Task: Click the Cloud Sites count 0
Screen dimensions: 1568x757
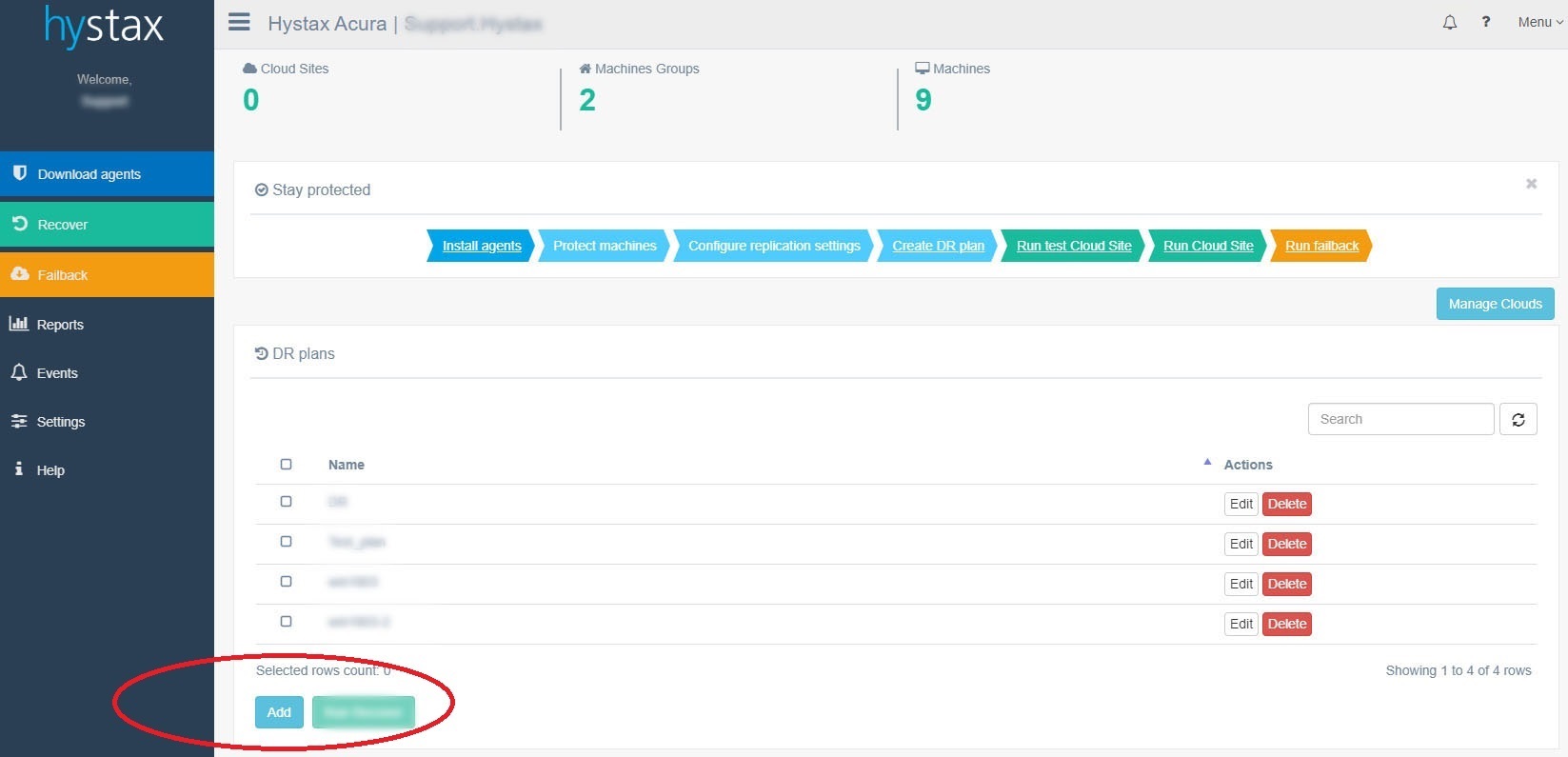Action: pos(251,100)
